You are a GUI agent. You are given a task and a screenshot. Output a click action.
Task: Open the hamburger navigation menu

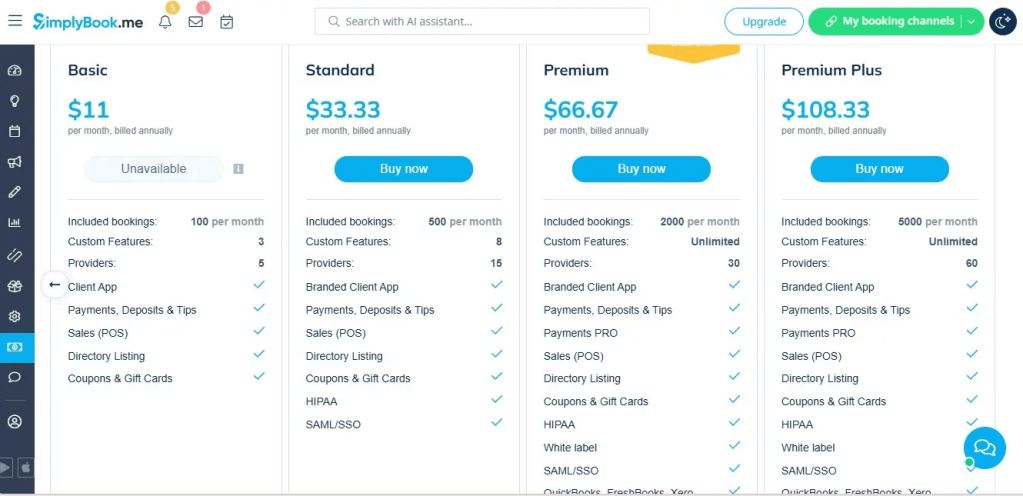coord(15,21)
